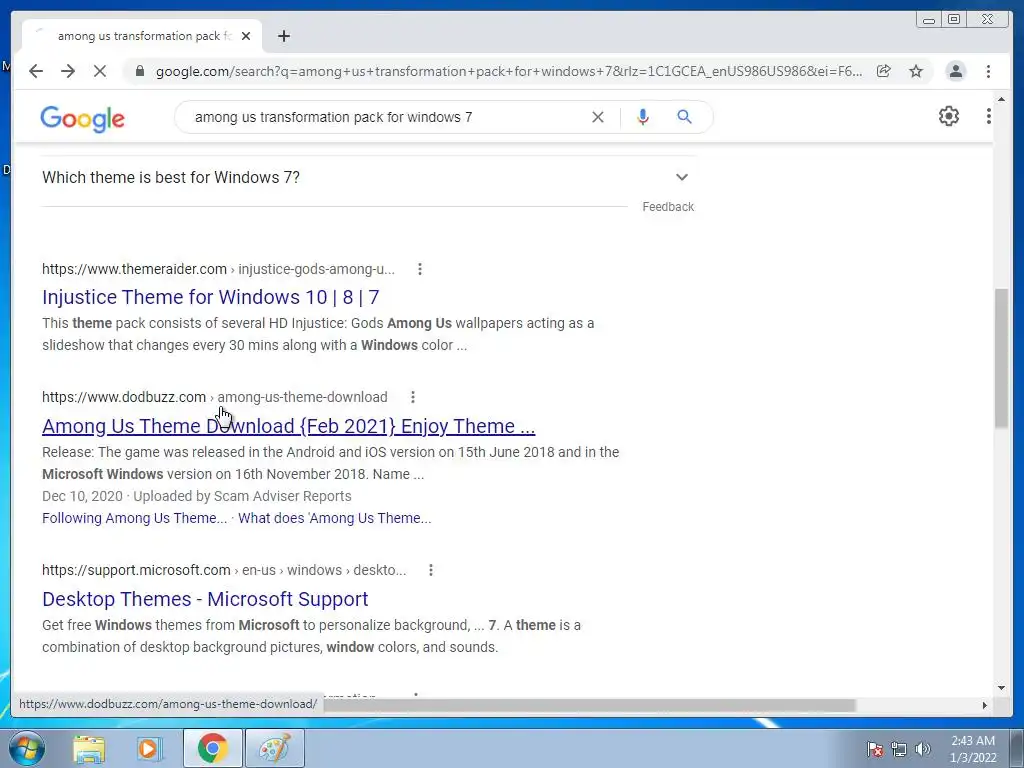
Task: Minimize the Chrome window
Action: [928, 20]
